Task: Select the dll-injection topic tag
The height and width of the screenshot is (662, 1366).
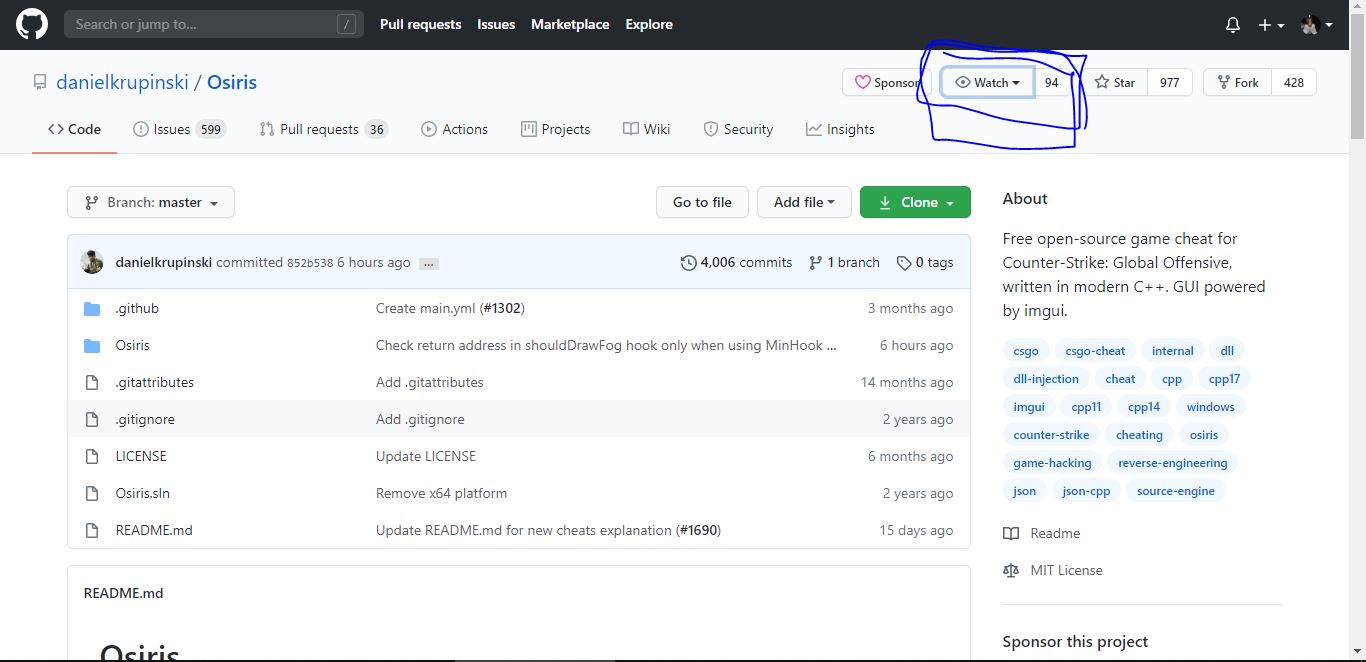Action: pyautogui.click(x=1046, y=379)
